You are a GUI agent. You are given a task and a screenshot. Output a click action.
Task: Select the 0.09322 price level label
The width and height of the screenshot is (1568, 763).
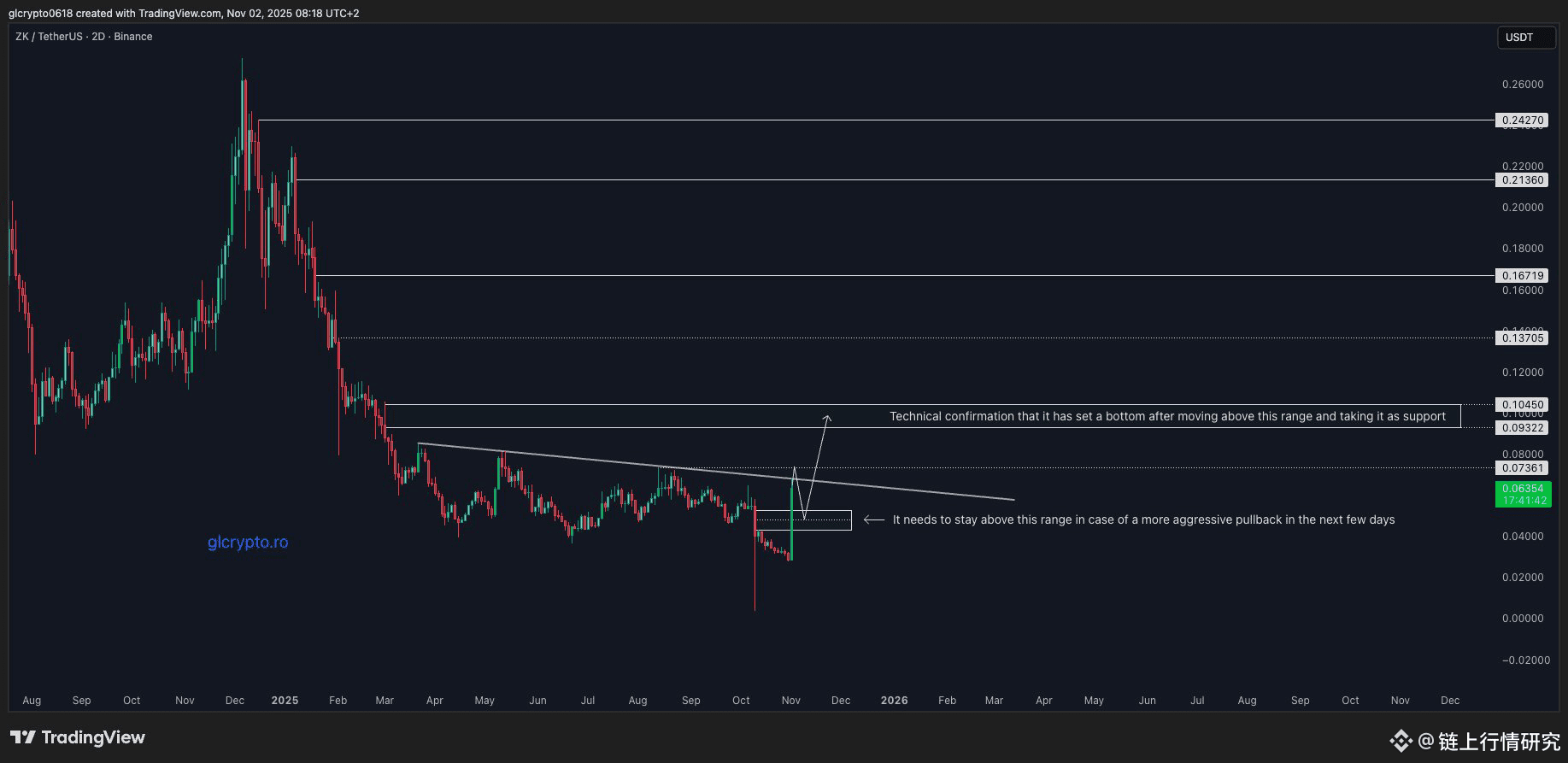(1523, 428)
